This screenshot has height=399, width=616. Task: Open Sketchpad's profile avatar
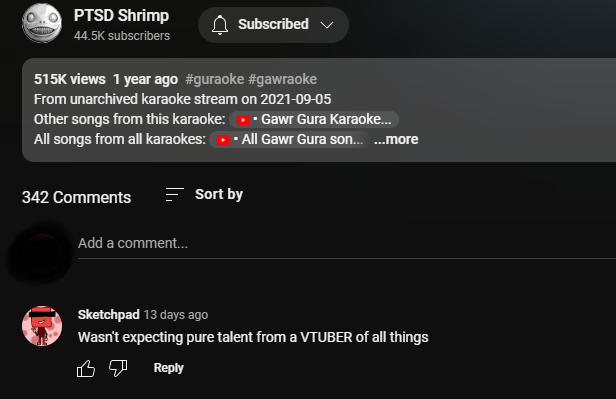(x=42, y=326)
